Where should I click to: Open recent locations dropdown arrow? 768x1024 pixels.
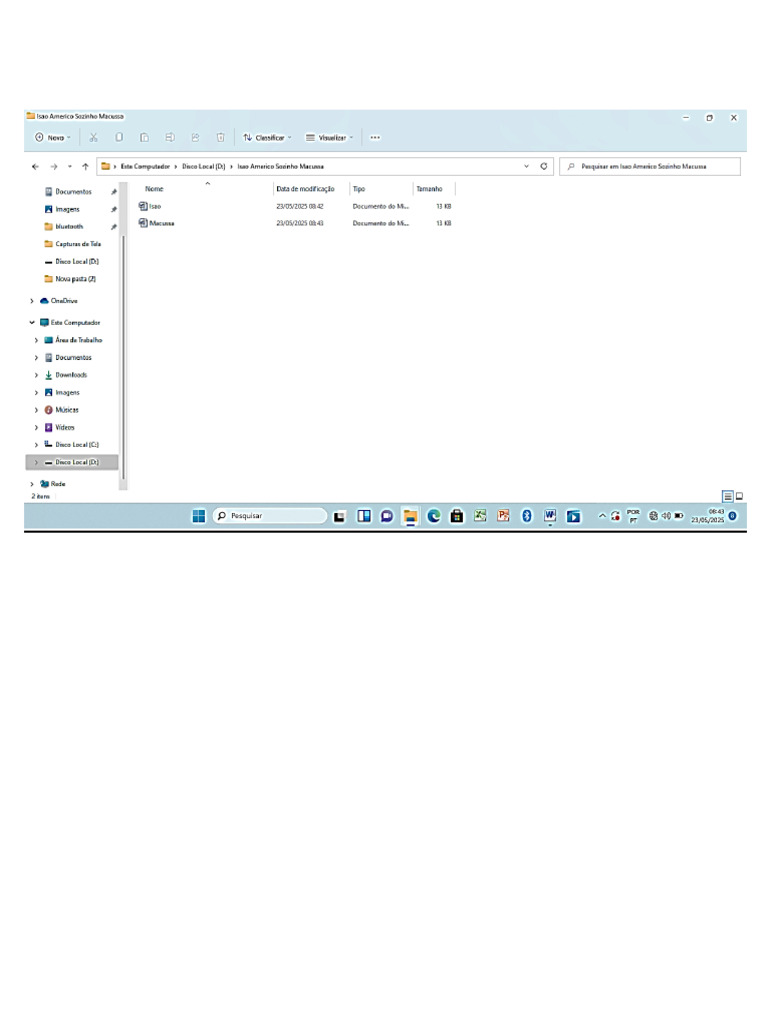tap(70, 167)
